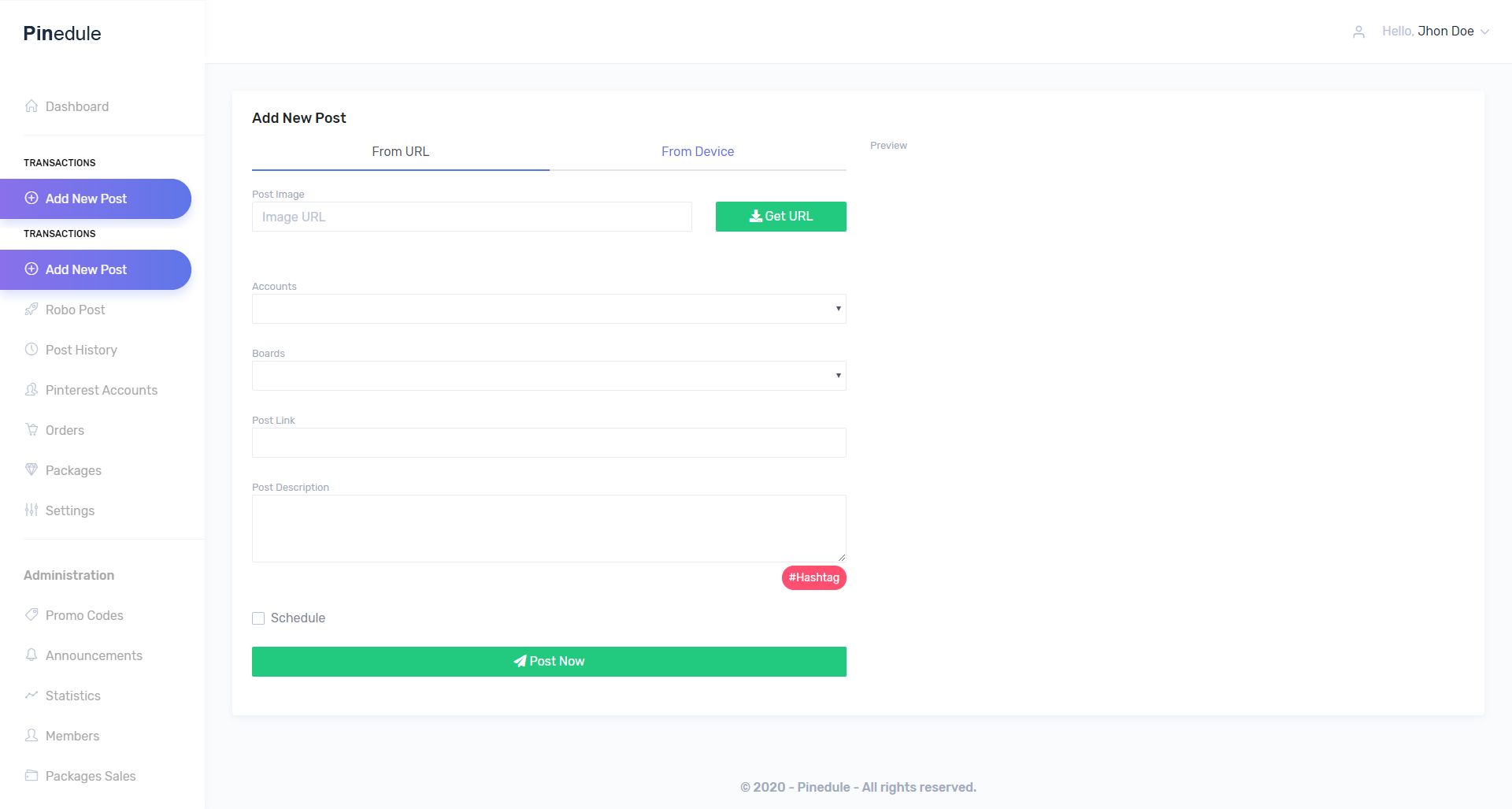The width and height of the screenshot is (1512, 809).
Task: Click the Post Now button
Action: (549, 662)
